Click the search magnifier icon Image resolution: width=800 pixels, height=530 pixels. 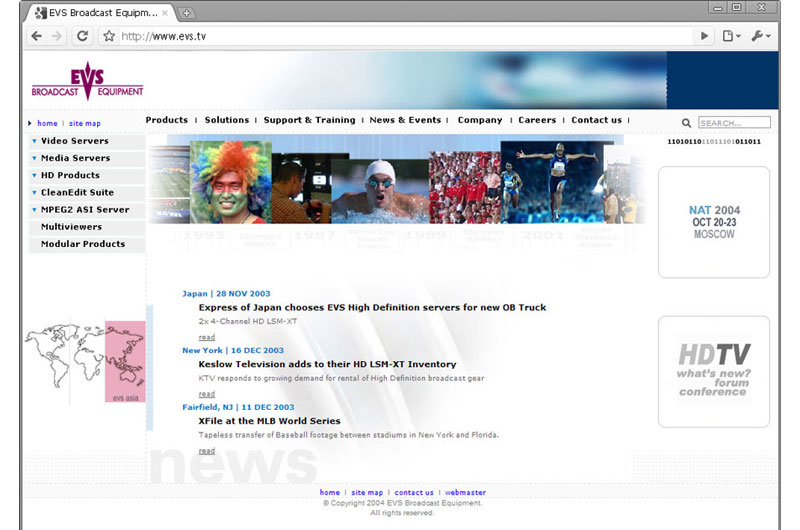pyautogui.click(x=686, y=123)
